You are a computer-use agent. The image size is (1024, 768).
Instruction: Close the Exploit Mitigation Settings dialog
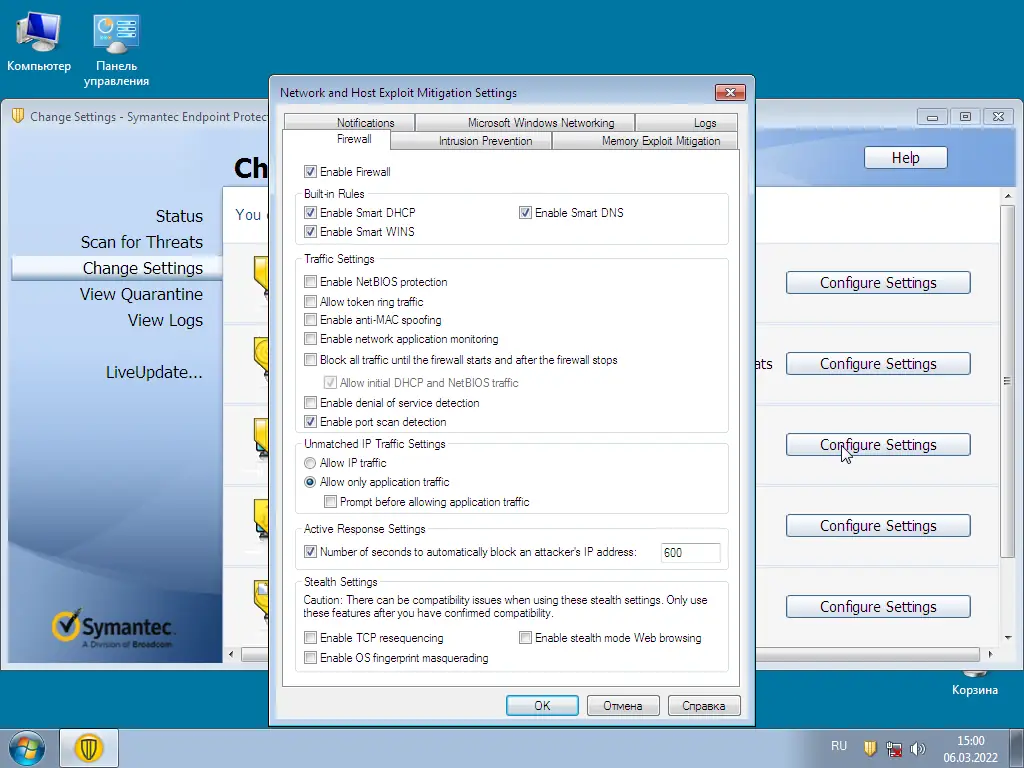click(x=730, y=93)
